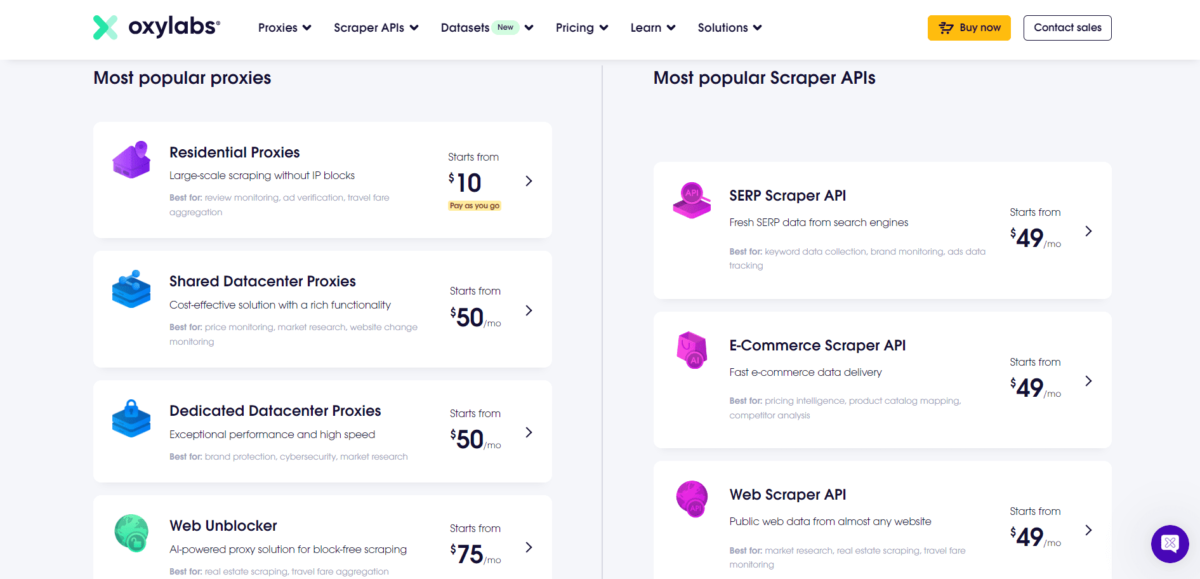
Task: Open the chat widget bubble
Action: click(1169, 544)
